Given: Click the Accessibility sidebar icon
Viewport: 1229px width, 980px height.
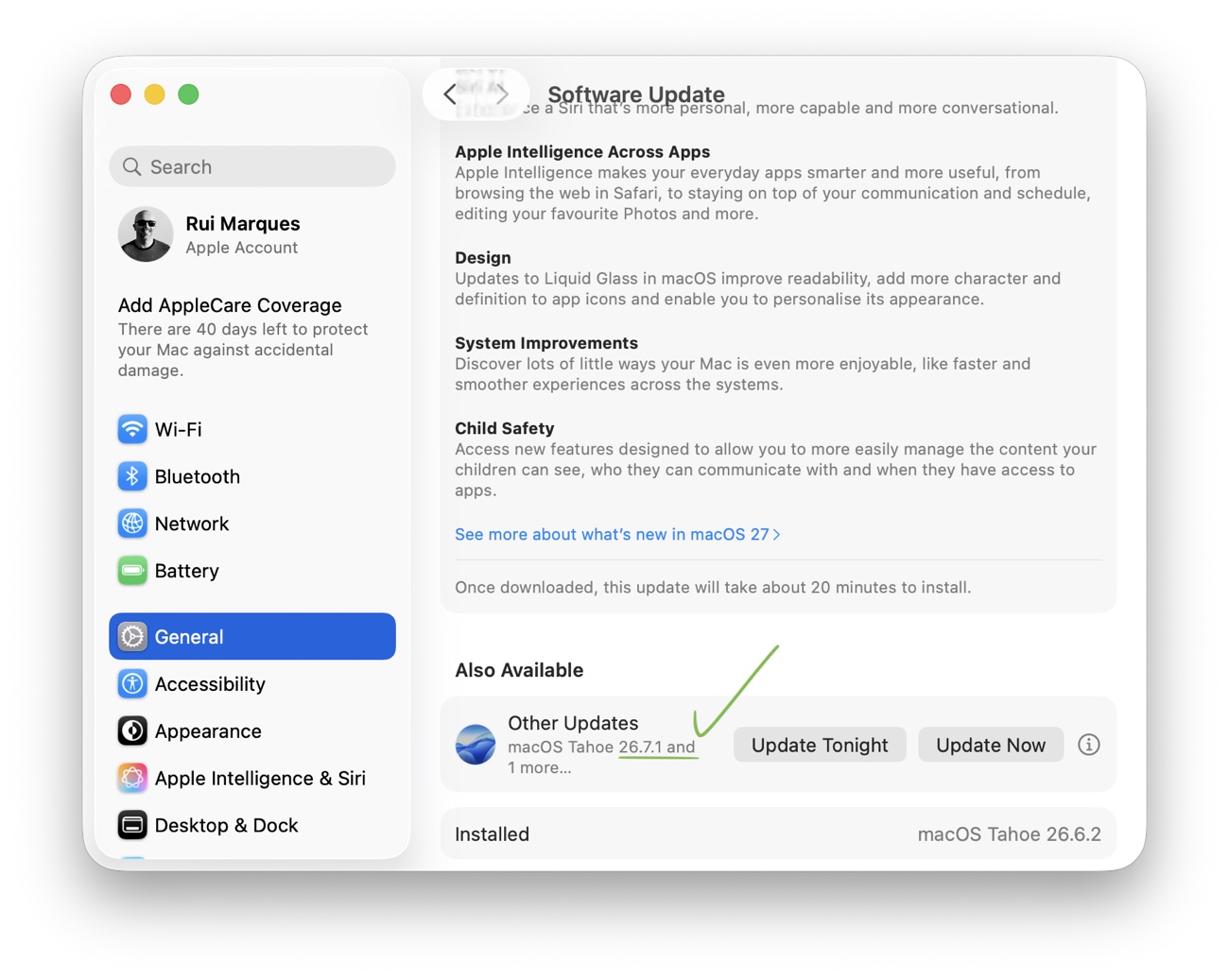Looking at the screenshot, I should pyautogui.click(x=132, y=683).
